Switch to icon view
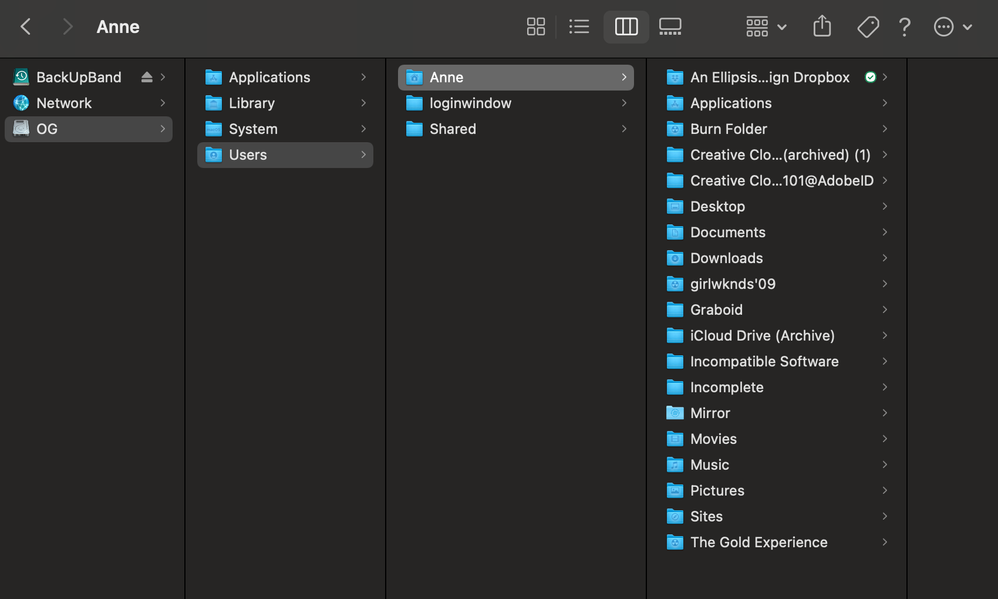Viewport: 998px width, 599px height. click(x=536, y=27)
